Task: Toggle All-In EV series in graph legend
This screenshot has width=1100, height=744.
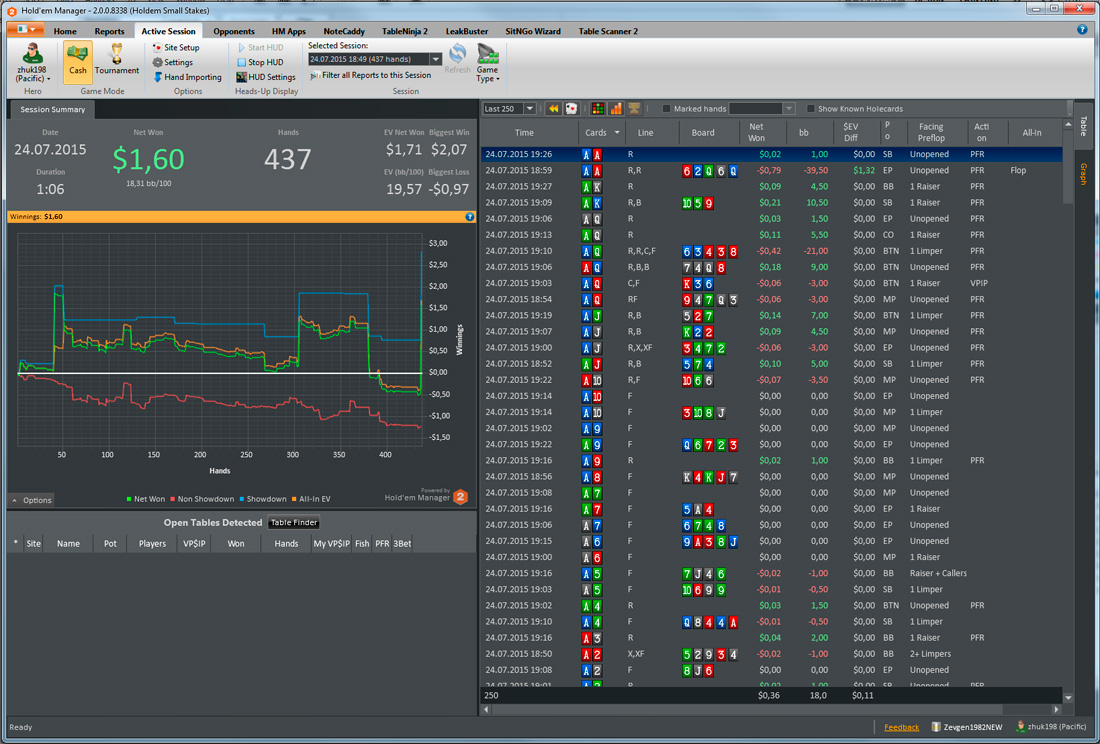Action: click(x=311, y=499)
